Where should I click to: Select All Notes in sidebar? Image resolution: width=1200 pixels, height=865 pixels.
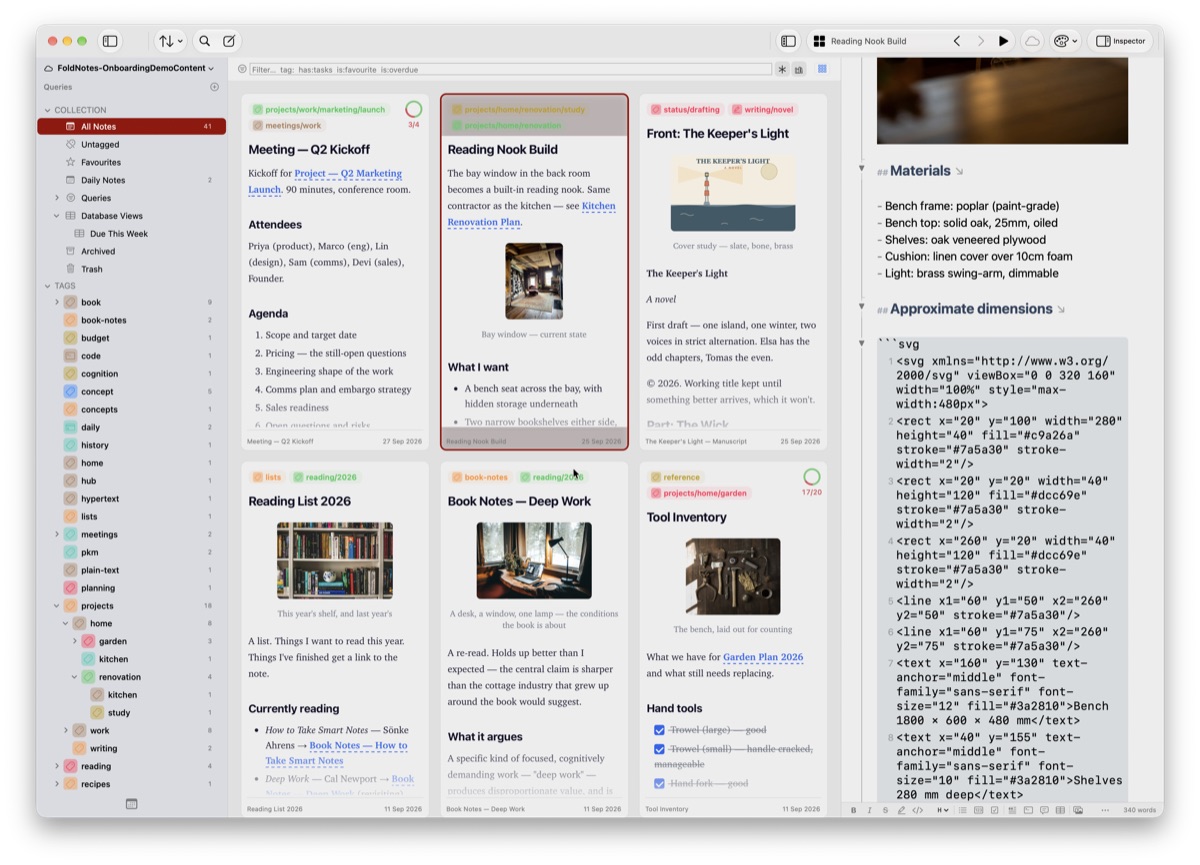(x=131, y=126)
